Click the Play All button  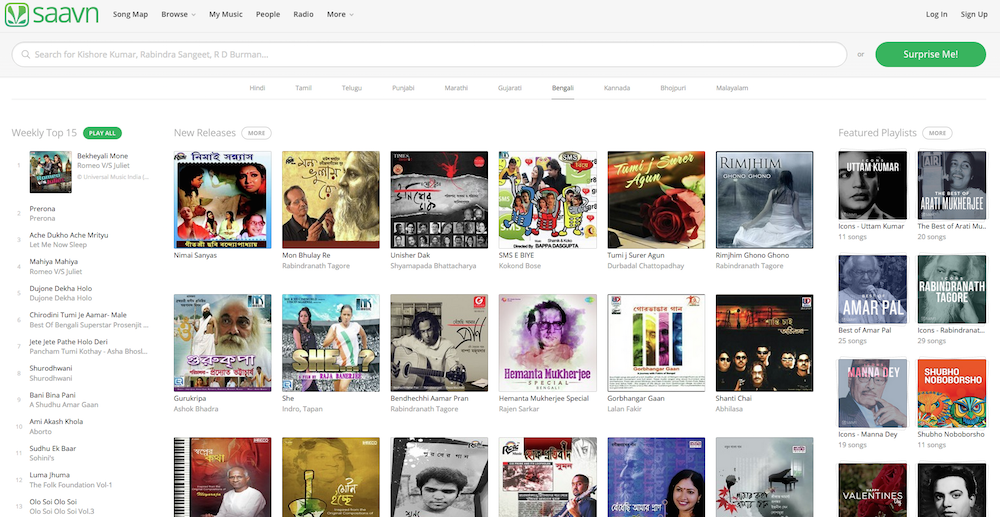coord(102,133)
